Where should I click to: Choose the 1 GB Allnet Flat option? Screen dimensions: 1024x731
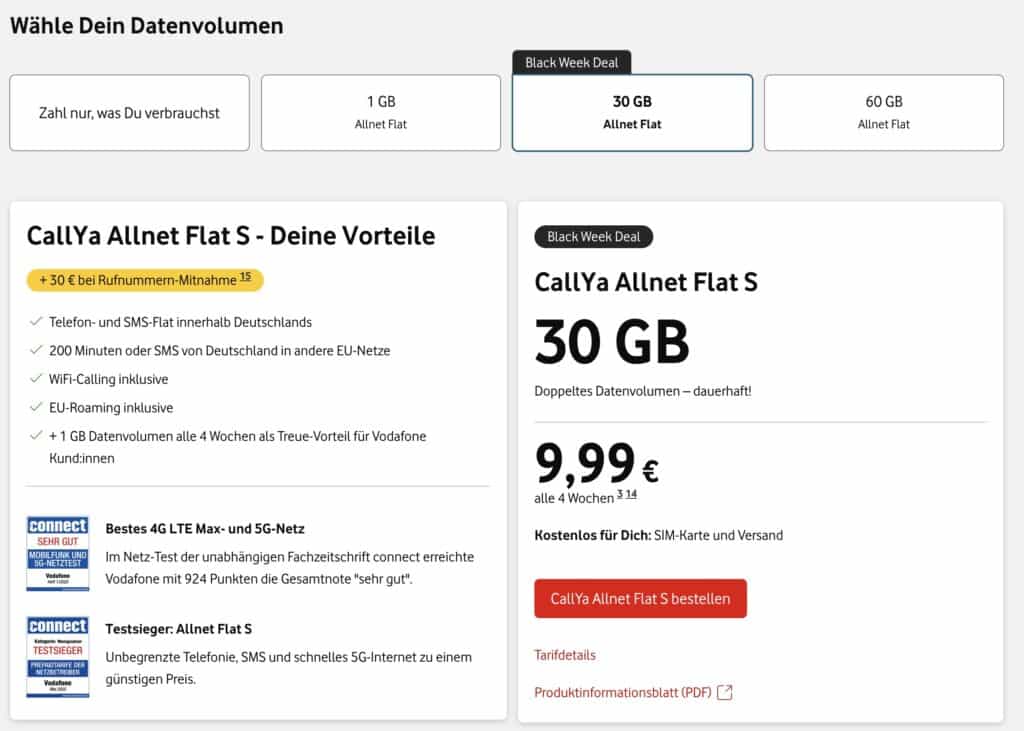pyautogui.click(x=381, y=113)
